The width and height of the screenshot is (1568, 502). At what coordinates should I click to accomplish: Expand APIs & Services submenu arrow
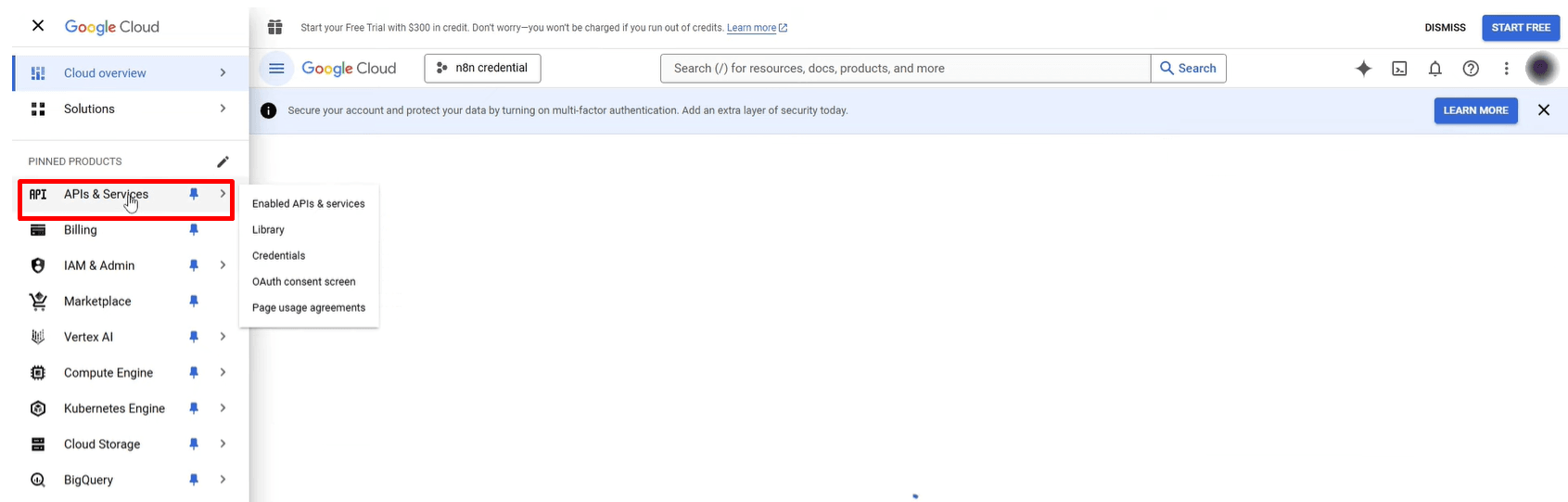pyautogui.click(x=223, y=194)
